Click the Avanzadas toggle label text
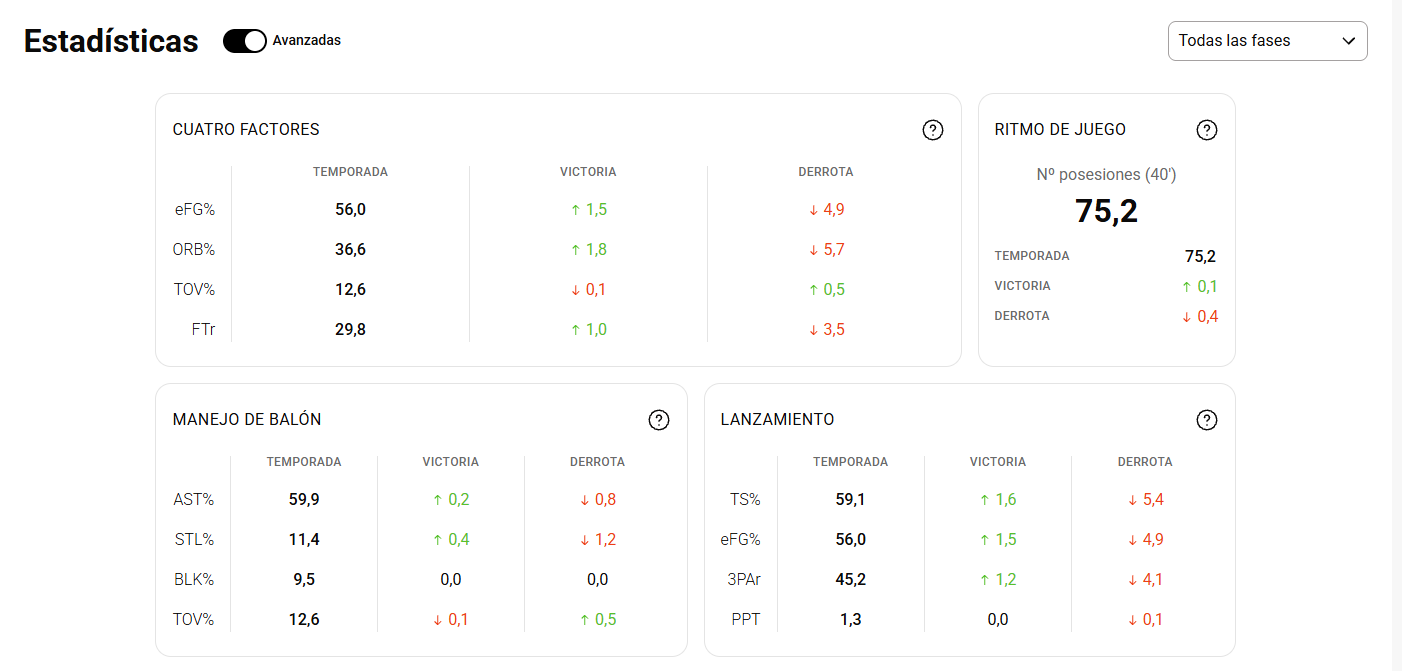Screen dimensions: 1402x671 click(307, 41)
